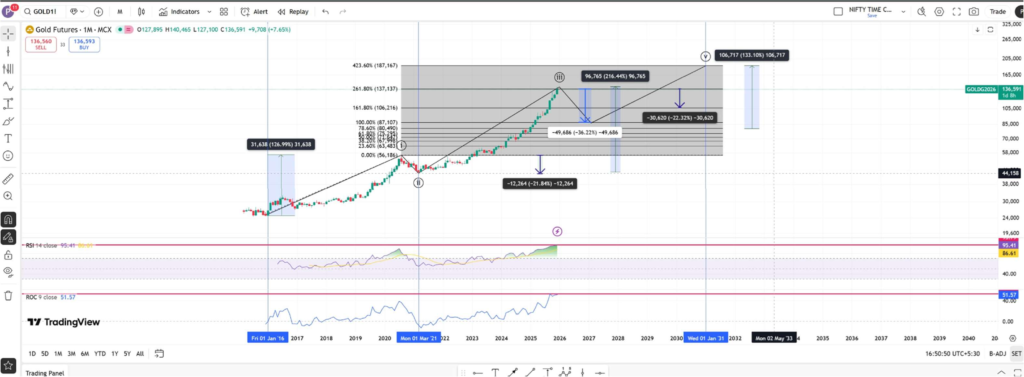Open chart settings hexagon icon
1024x377 pixels.
(939, 12)
